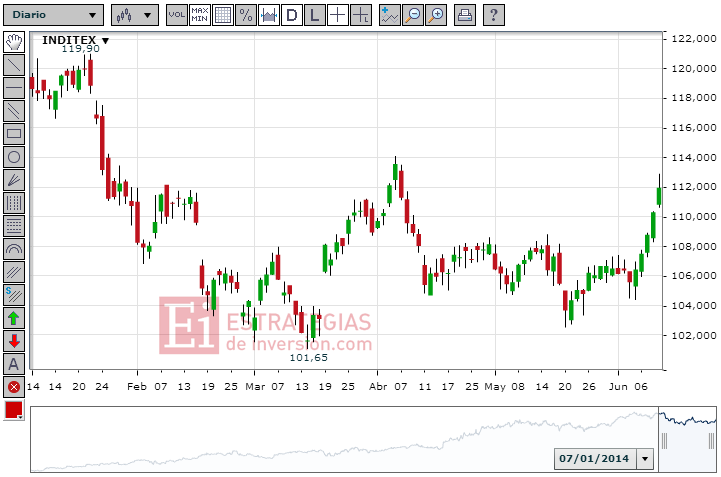Screen dimensions: 721x477
Task: Enable the crosshair cursor tool
Action: click(338, 15)
